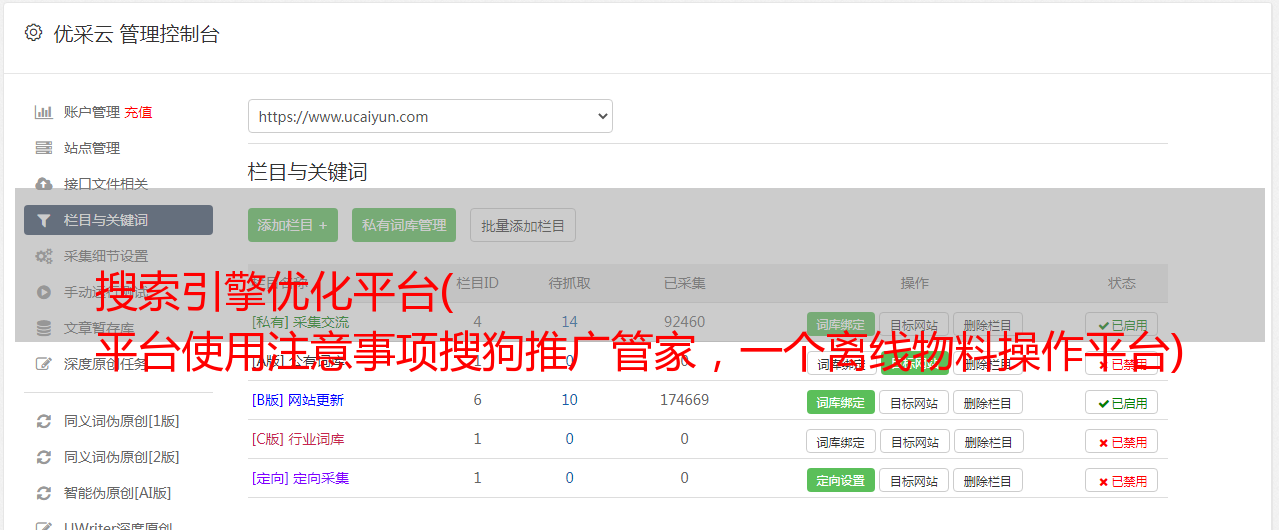Select 栏目与关键词 sidebar item

coord(118,220)
